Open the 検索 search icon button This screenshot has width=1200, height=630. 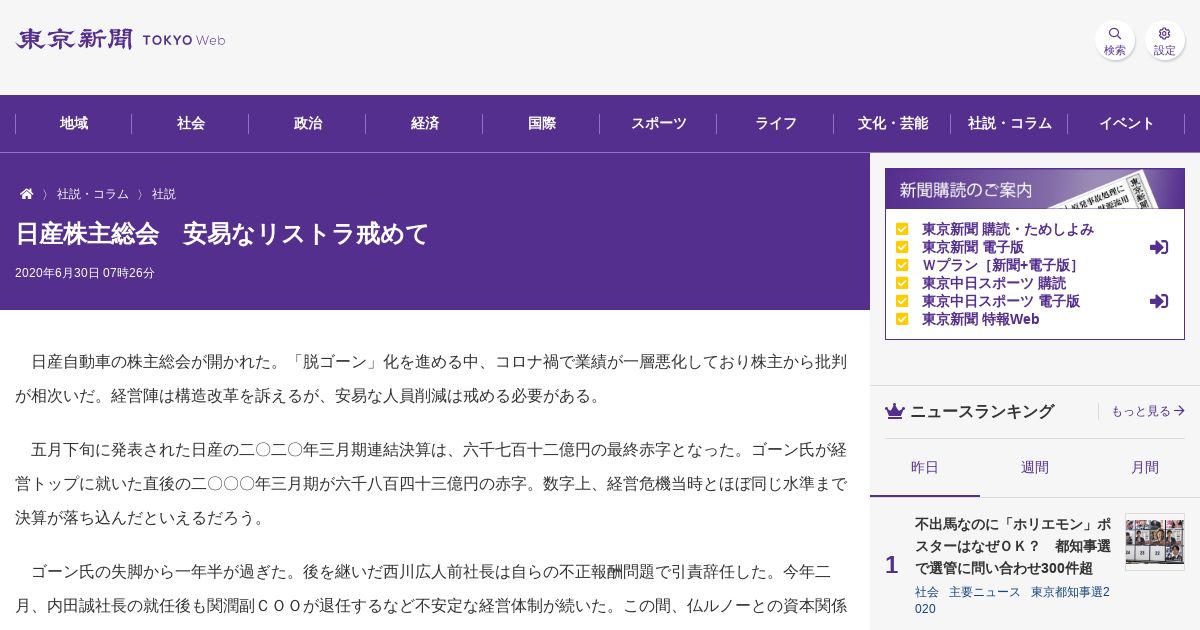pos(1115,40)
